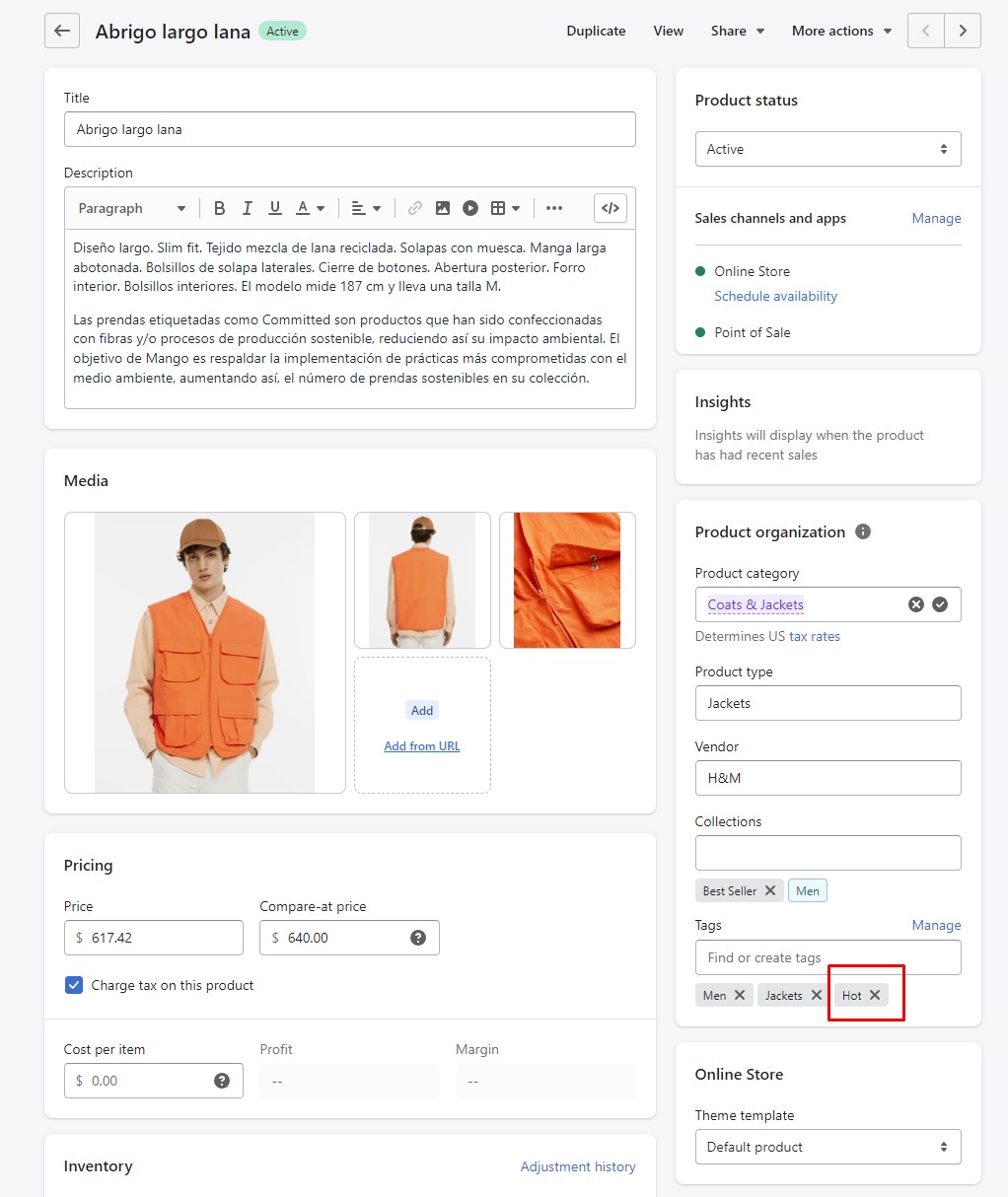
Task: Open the Theme template dropdown
Action: coord(828,1147)
